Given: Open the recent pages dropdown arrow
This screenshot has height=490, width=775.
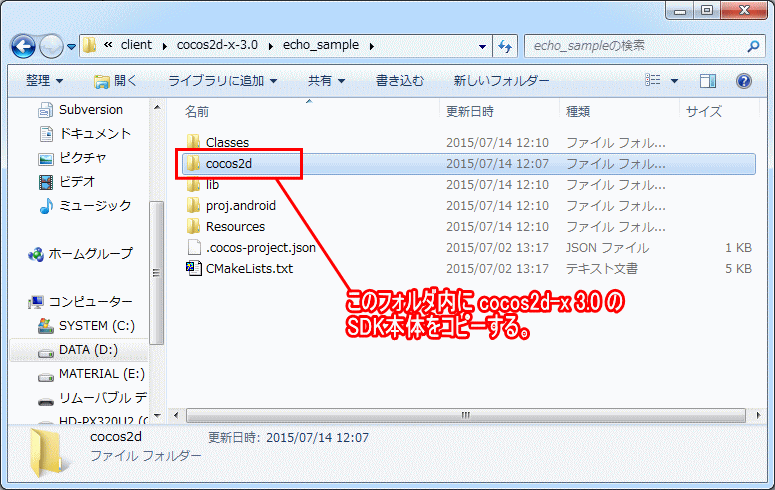Looking at the screenshot, I should [72, 46].
